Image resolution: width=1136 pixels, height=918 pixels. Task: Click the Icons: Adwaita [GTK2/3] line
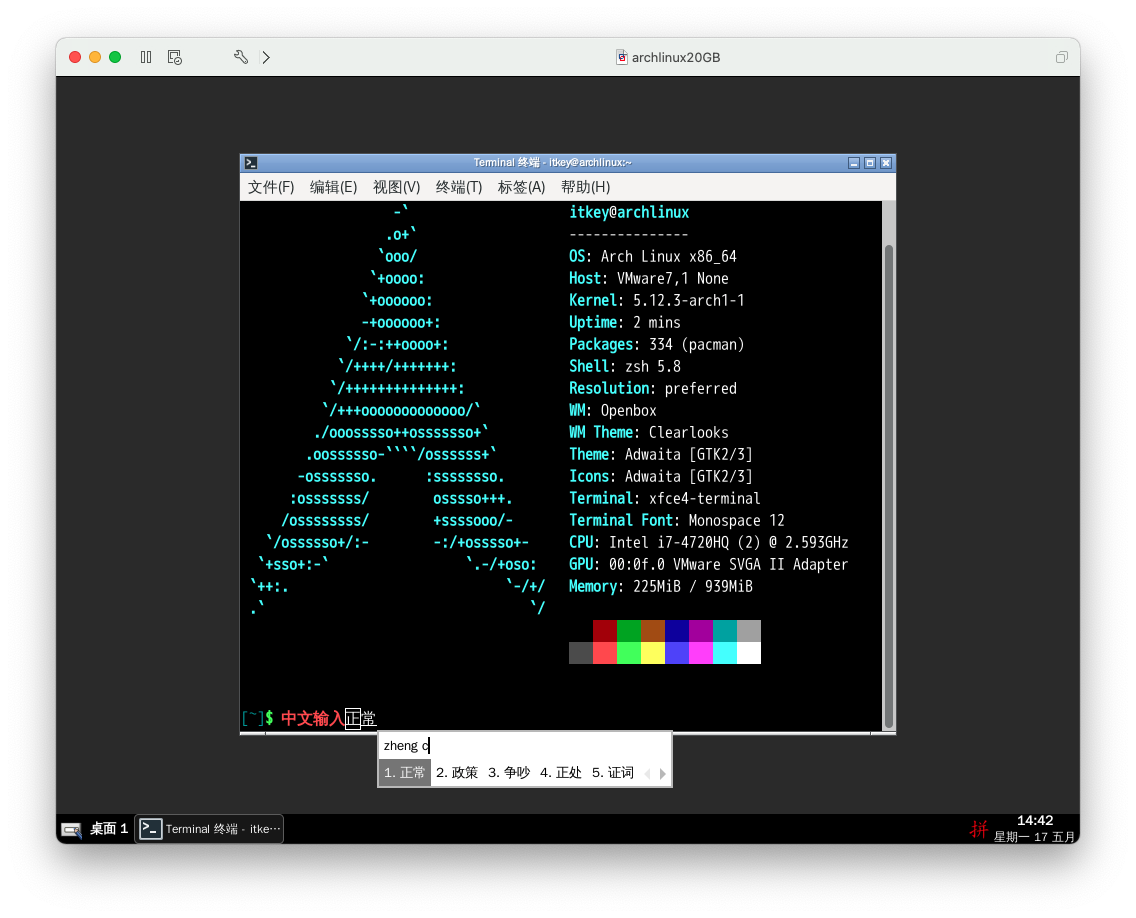point(661,476)
